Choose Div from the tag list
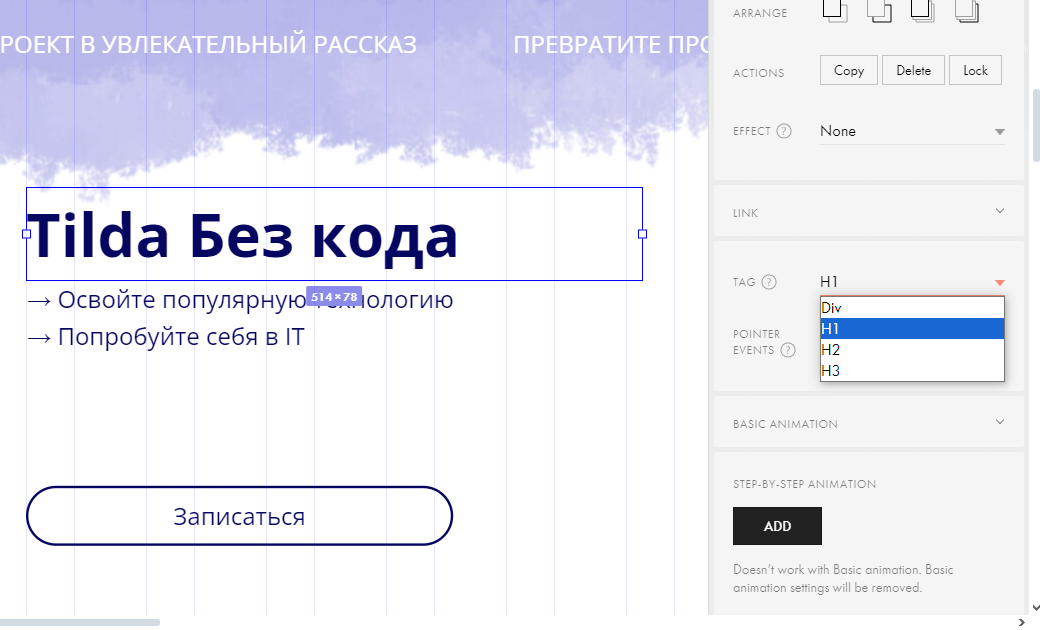This screenshot has width=1044, height=630. [912, 308]
